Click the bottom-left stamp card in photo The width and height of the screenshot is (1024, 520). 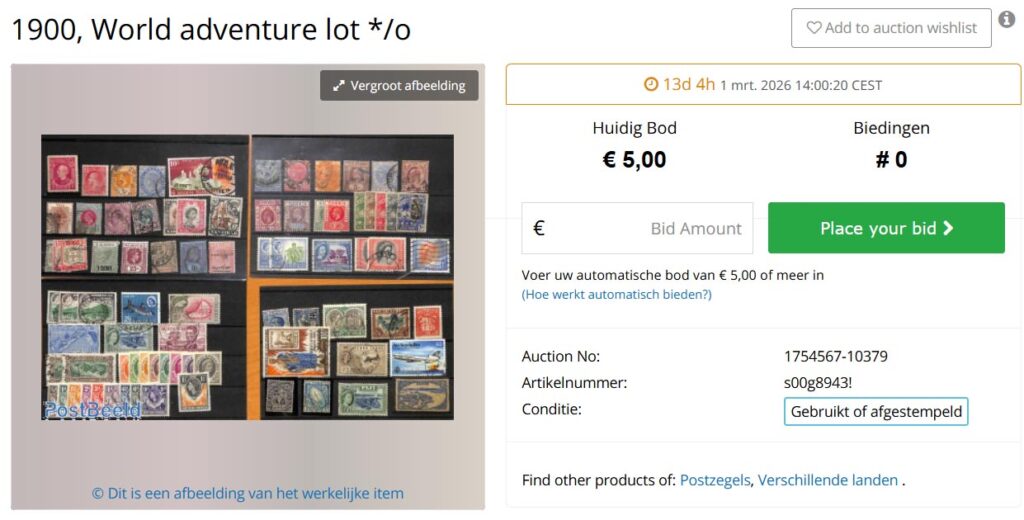click(144, 350)
